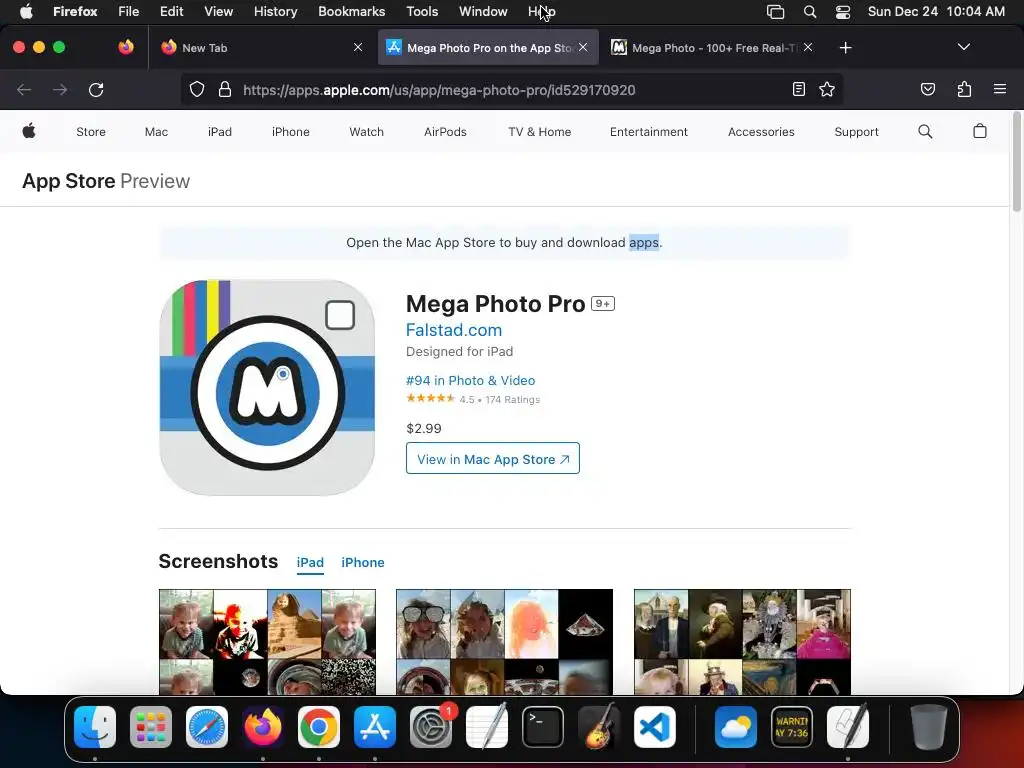Launch Google Chrome from the Dock

[x=319, y=726]
